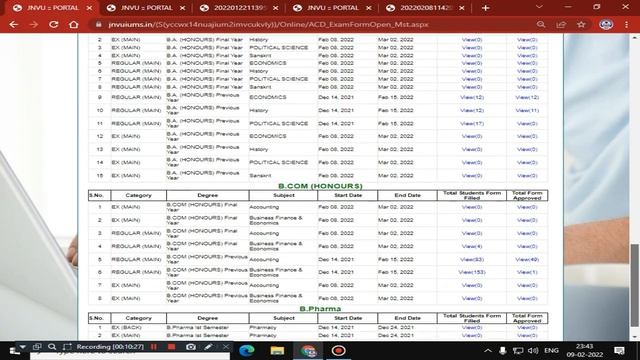Open the zoom magnifier in address bar

[541, 24]
